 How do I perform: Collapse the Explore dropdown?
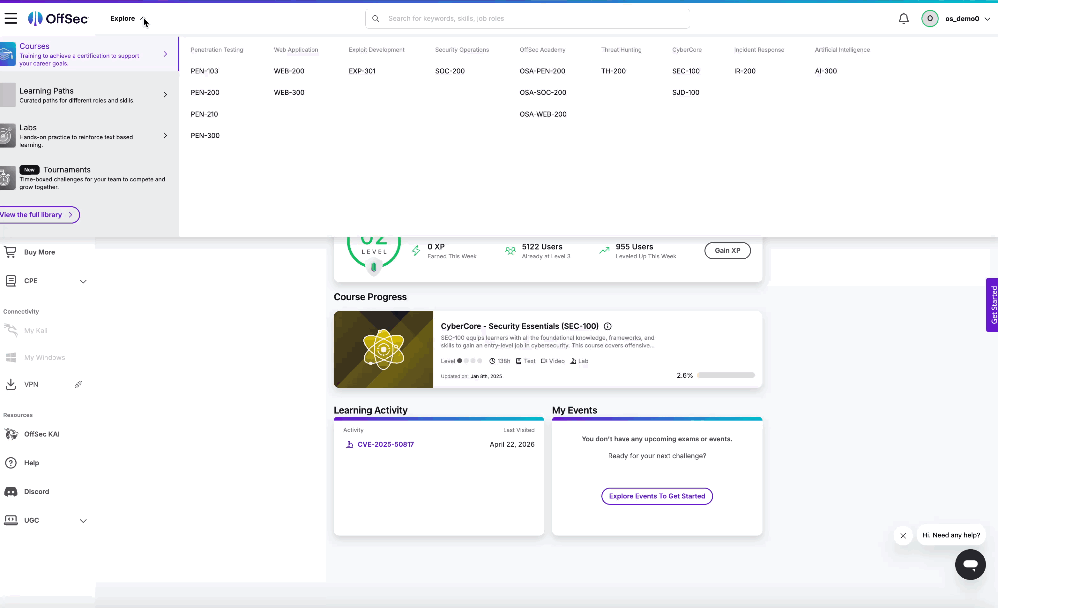point(127,19)
